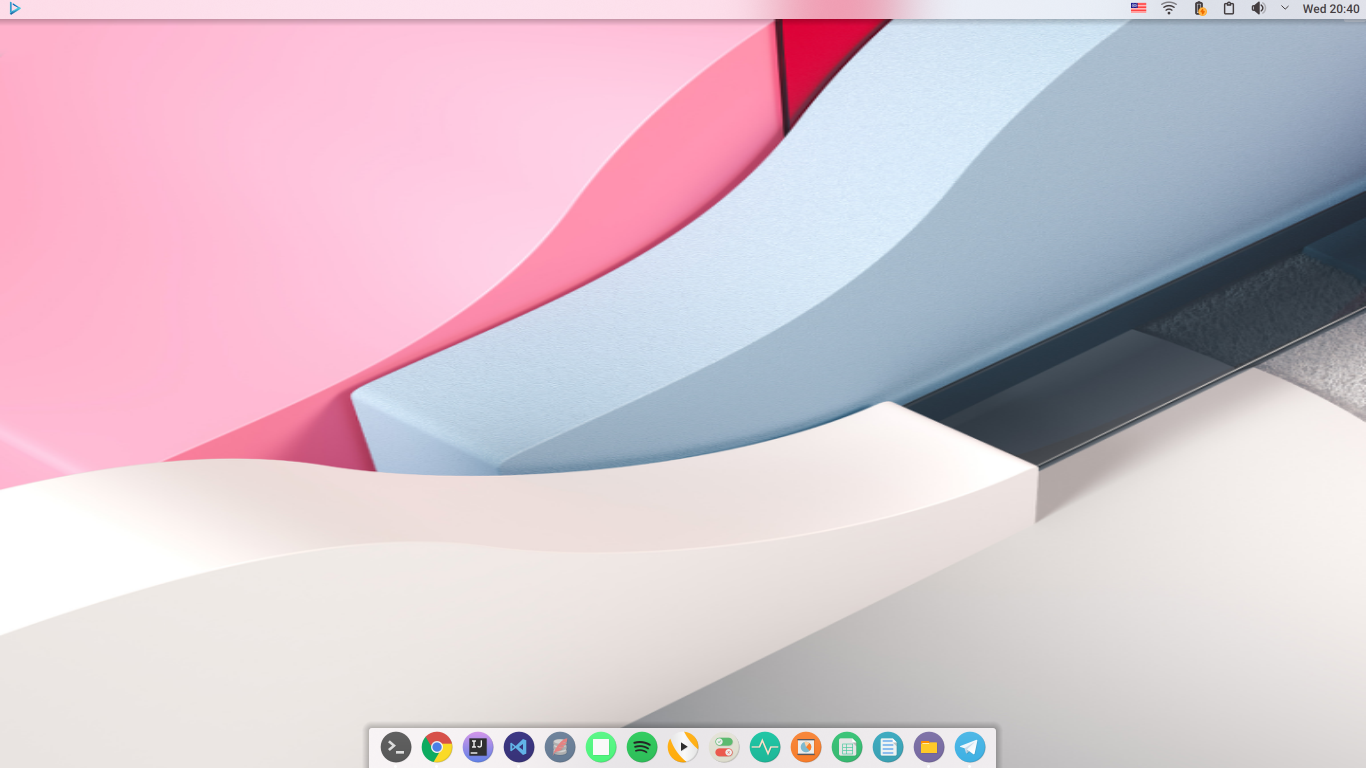Image resolution: width=1366 pixels, height=768 pixels.
Task: Open the presentation app in dock
Action: point(806,747)
